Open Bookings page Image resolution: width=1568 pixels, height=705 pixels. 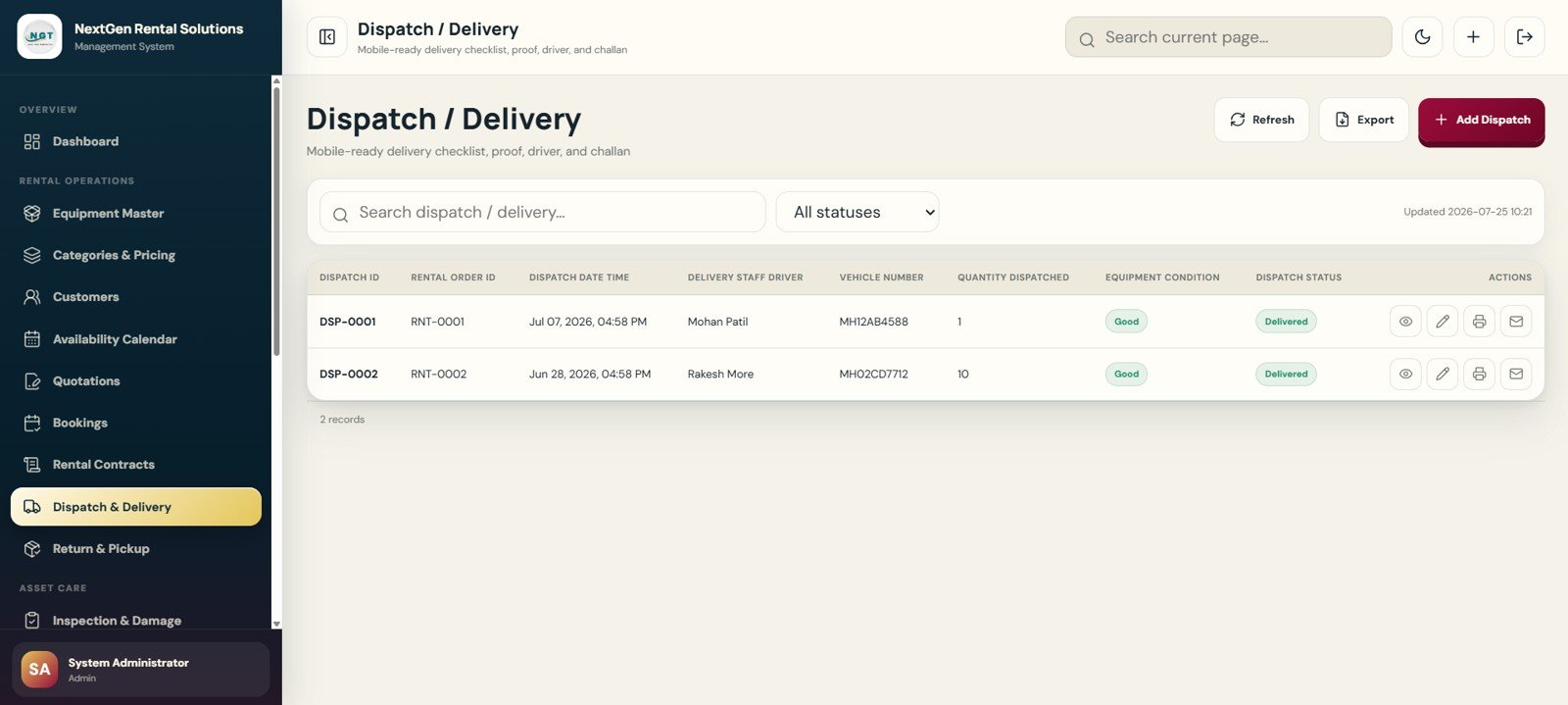pyautogui.click(x=135, y=423)
